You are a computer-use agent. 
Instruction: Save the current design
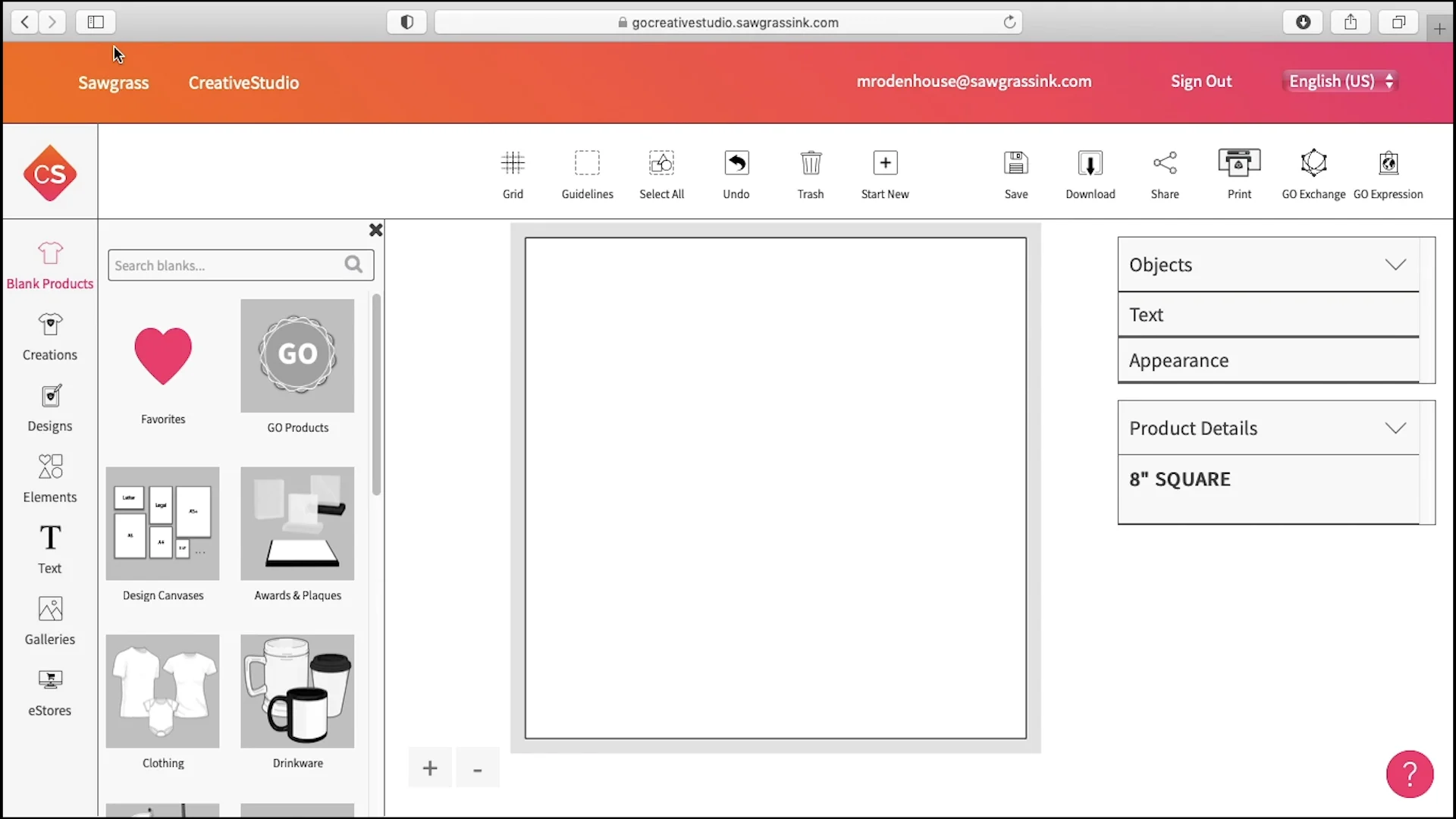tap(1015, 164)
